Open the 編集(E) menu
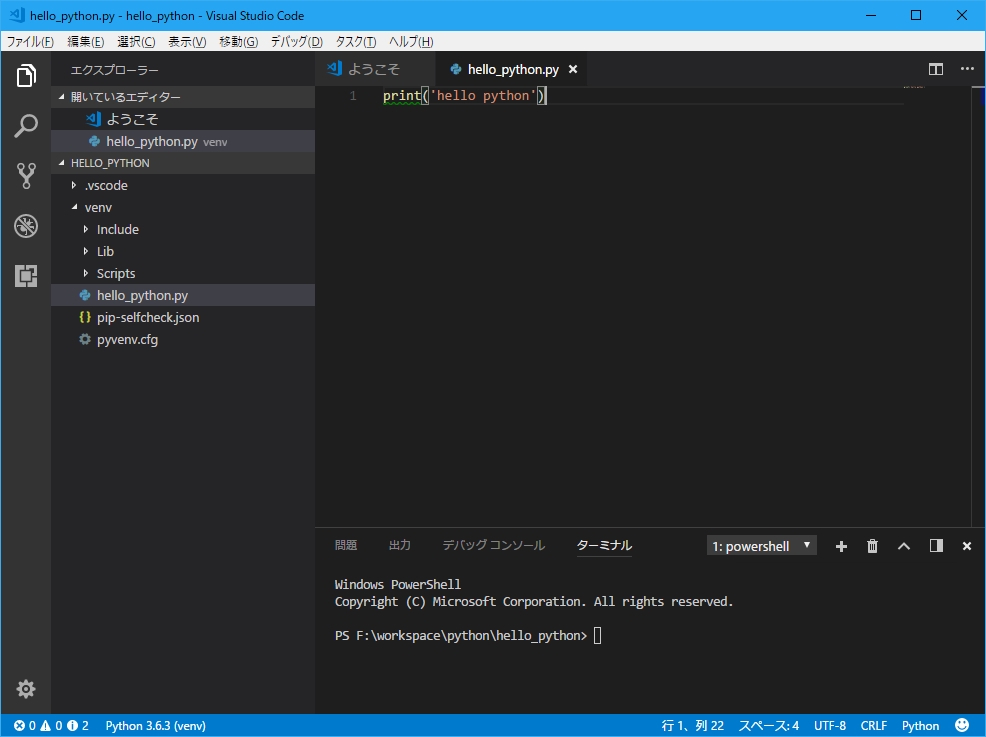The image size is (986, 737). [86, 42]
